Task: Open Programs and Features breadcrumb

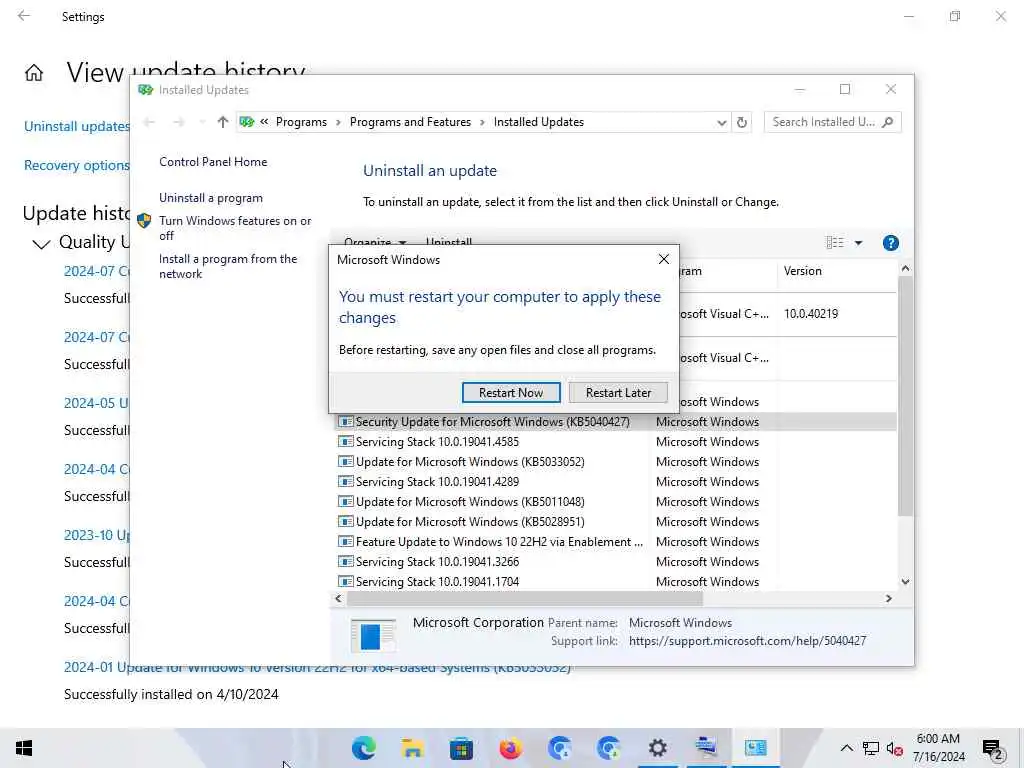Action: coord(410,122)
